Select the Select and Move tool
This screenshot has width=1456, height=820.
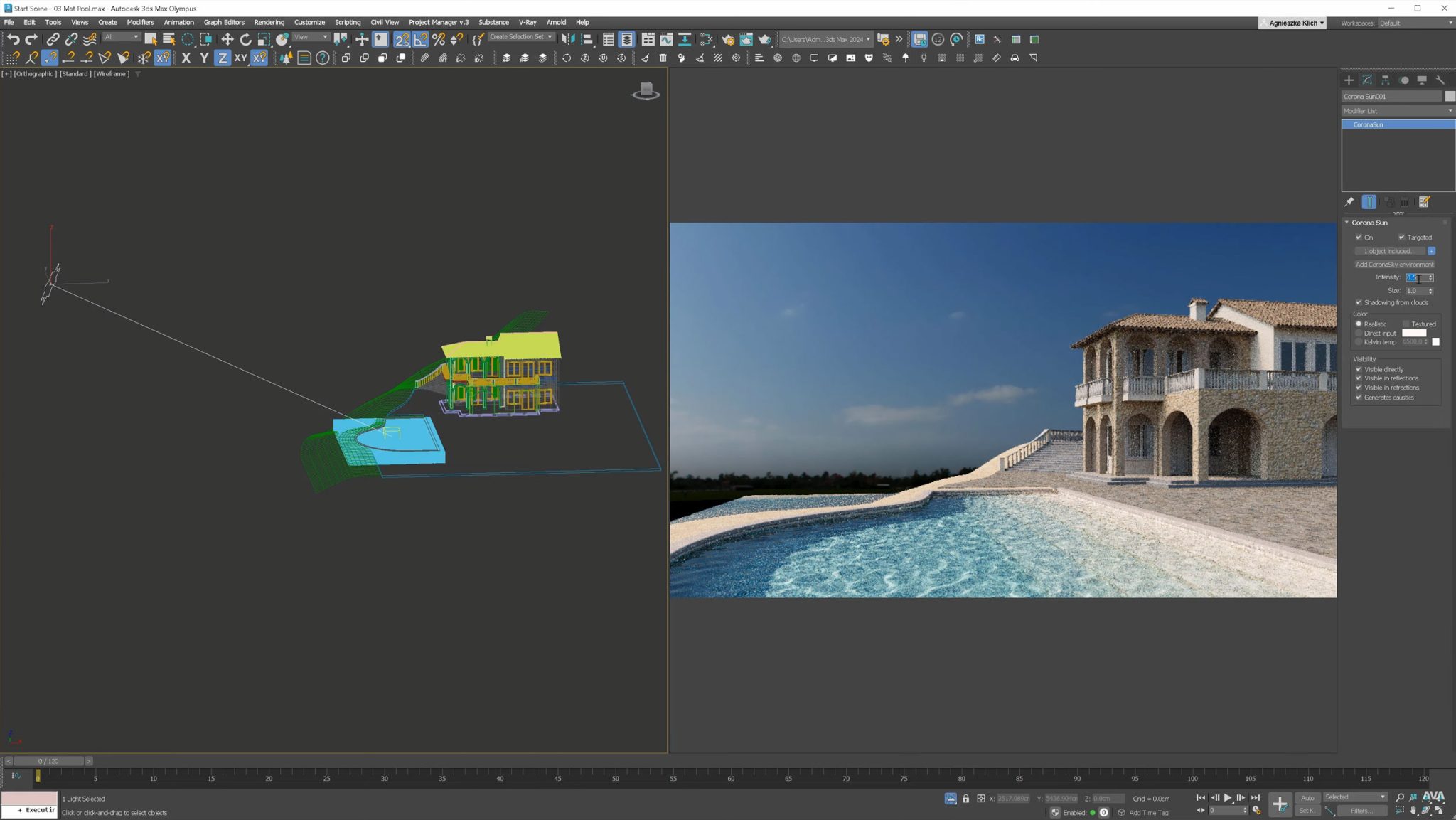[227, 39]
